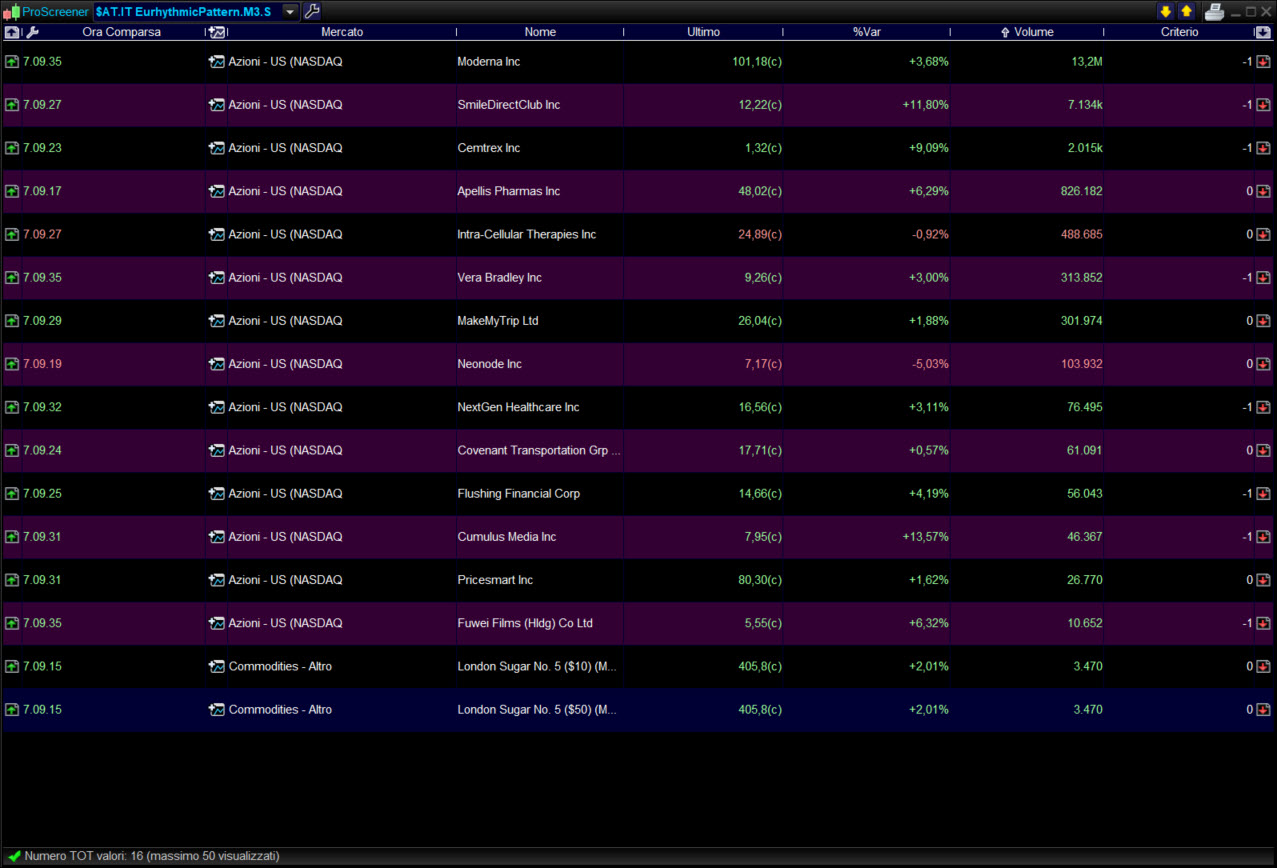Click Pricesmart Inc price 80,30(c)
Screen dimensions: 1277x868
(x=760, y=580)
